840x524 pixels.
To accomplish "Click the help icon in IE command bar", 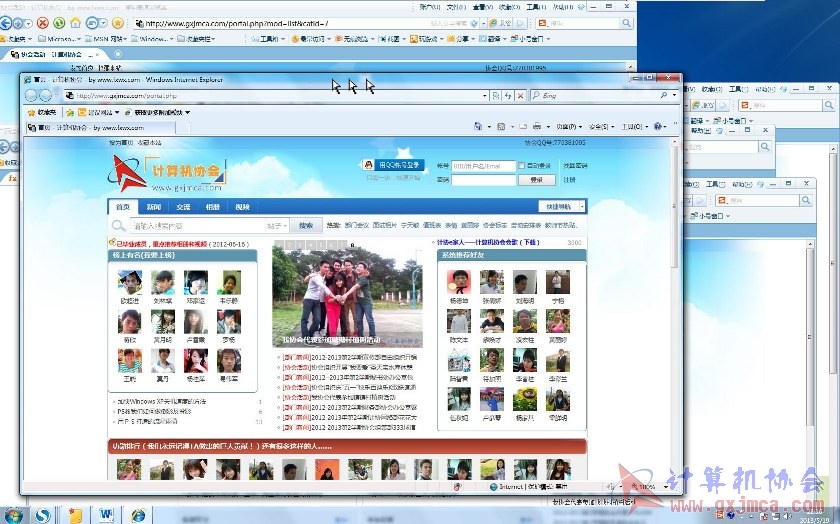I will 657,126.
